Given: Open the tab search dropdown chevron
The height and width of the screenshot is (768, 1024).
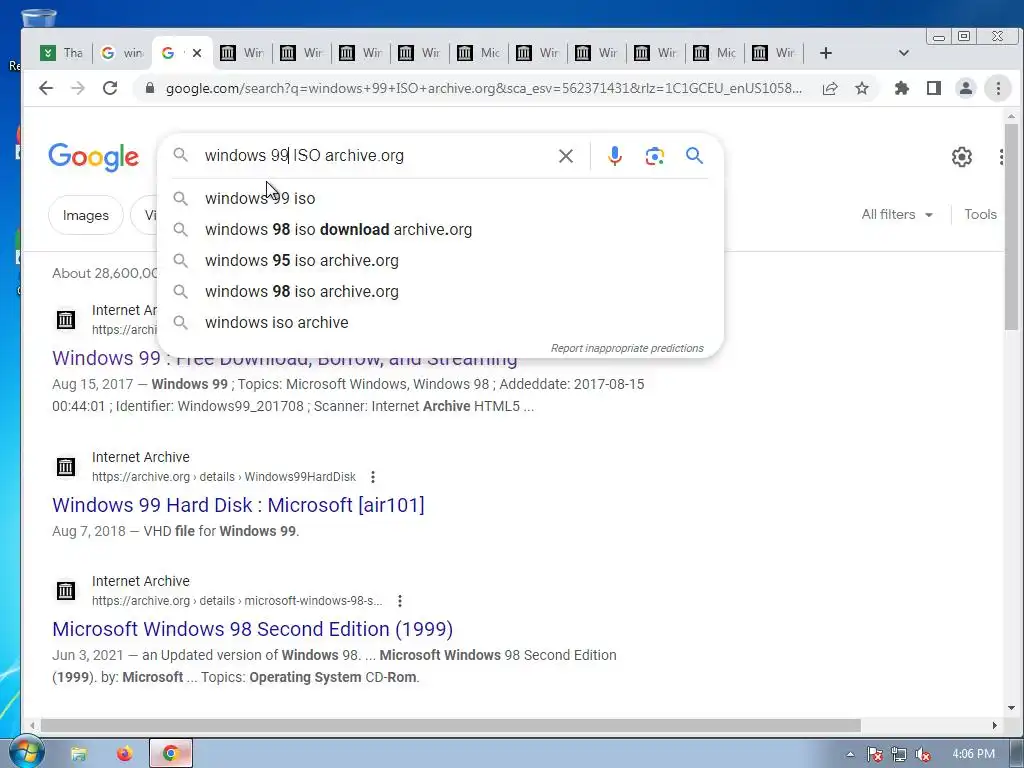Looking at the screenshot, I should [x=904, y=53].
